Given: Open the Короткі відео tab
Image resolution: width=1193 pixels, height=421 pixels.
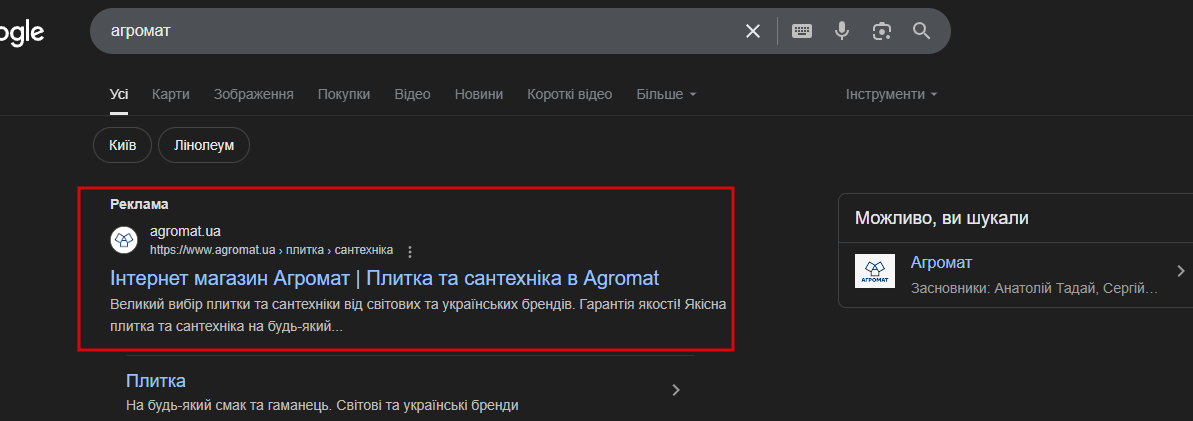Looking at the screenshot, I should point(569,94).
